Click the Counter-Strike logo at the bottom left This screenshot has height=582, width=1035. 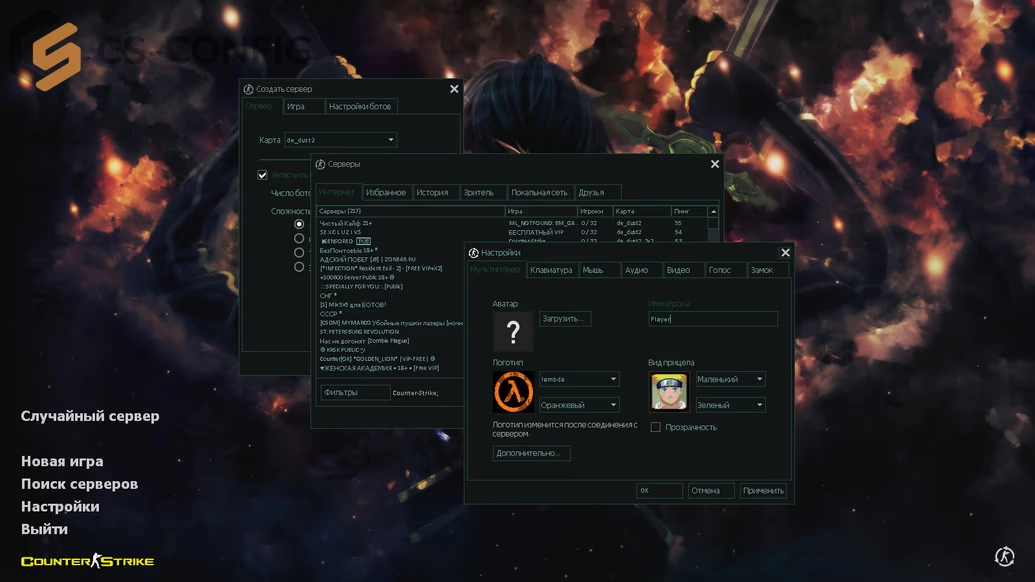(87, 561)
